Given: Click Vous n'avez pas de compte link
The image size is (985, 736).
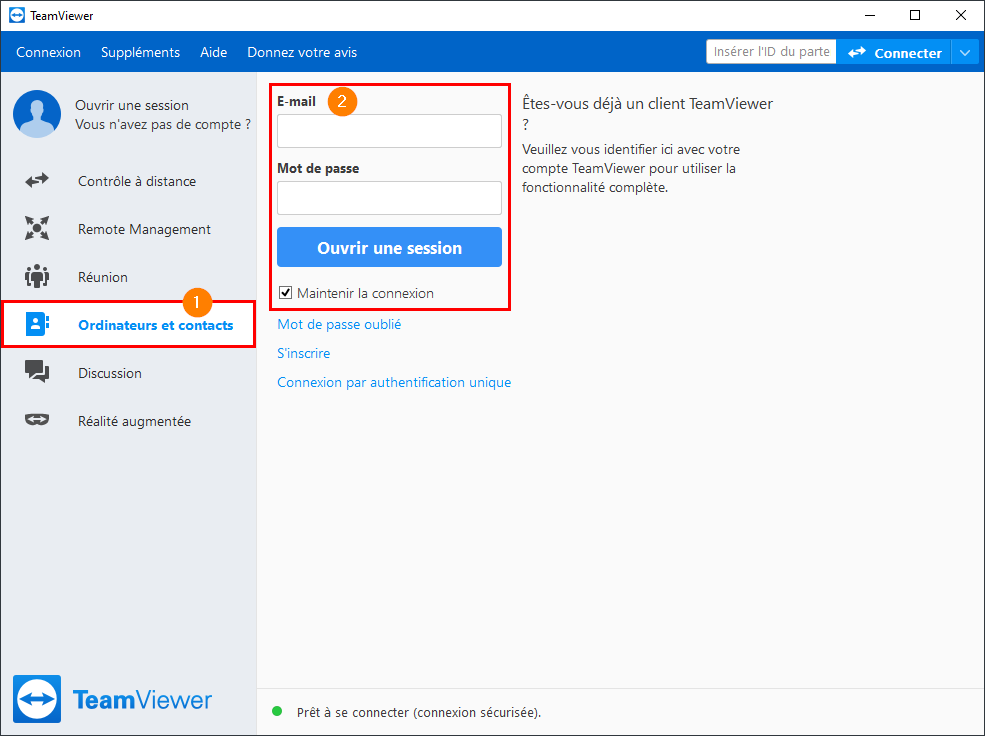Looking at the screenshot, I should [x=163, y=124].
